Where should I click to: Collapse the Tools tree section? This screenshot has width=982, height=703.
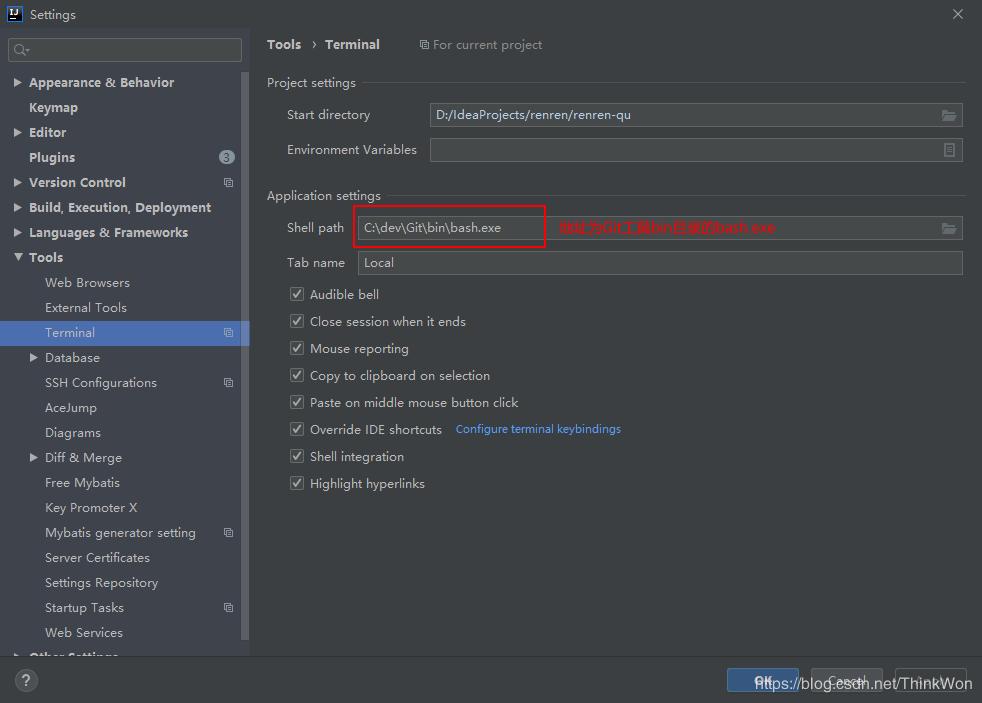(x=18, y=258)
